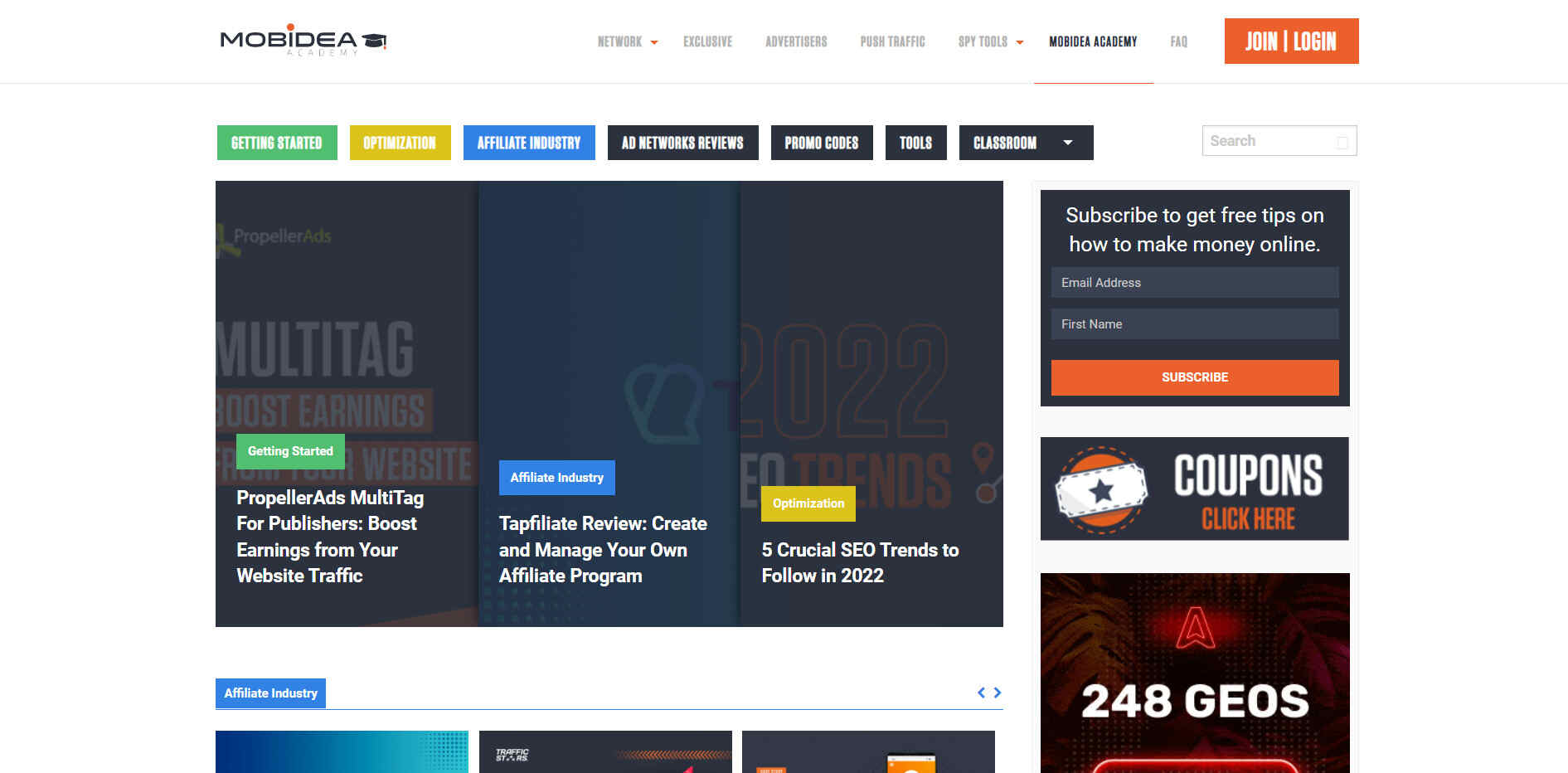
Task: Click the Mobidea Academy logo
Action: [x=303, y=40]
